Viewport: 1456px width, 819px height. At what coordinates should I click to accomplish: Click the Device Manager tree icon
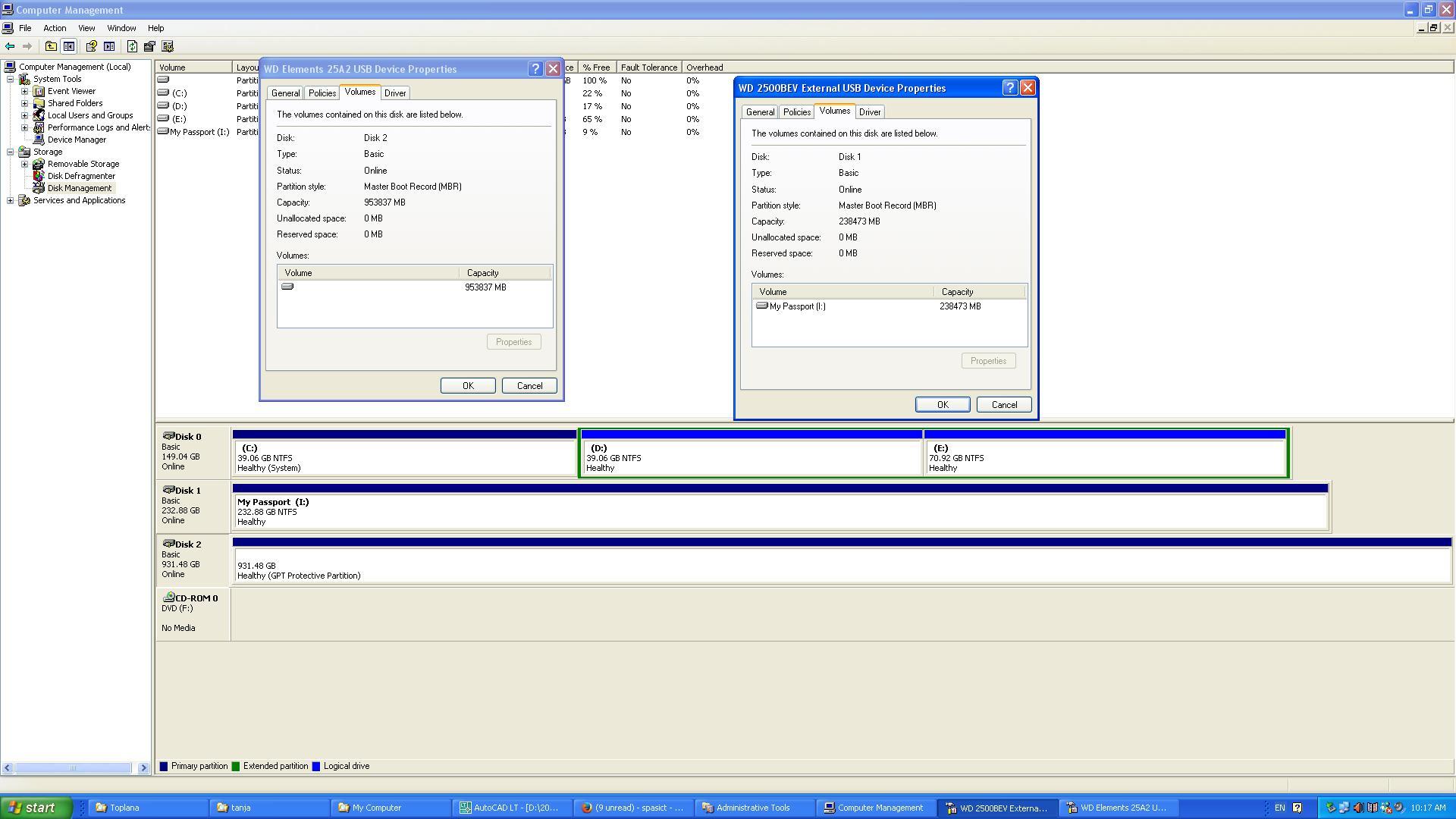(x=39, y=140)
